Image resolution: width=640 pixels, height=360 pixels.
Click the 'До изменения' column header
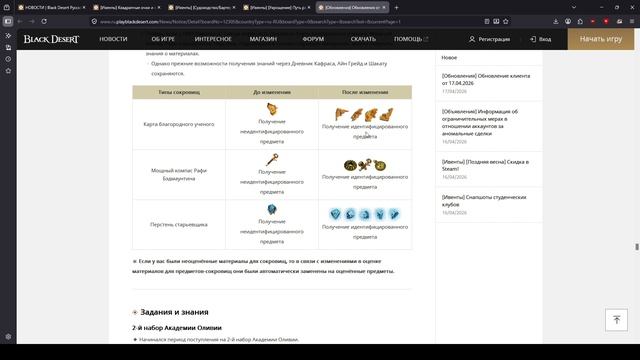click(272, 92)
